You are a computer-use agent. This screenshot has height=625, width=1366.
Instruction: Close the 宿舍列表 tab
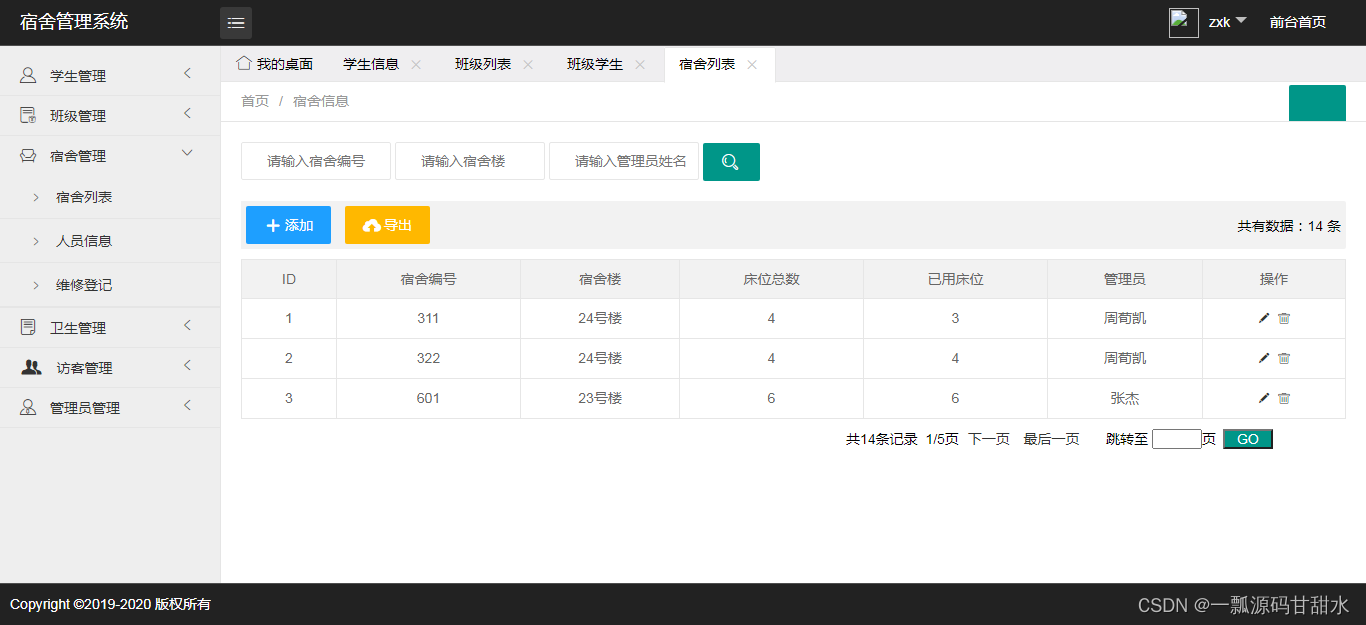(752, 64)
